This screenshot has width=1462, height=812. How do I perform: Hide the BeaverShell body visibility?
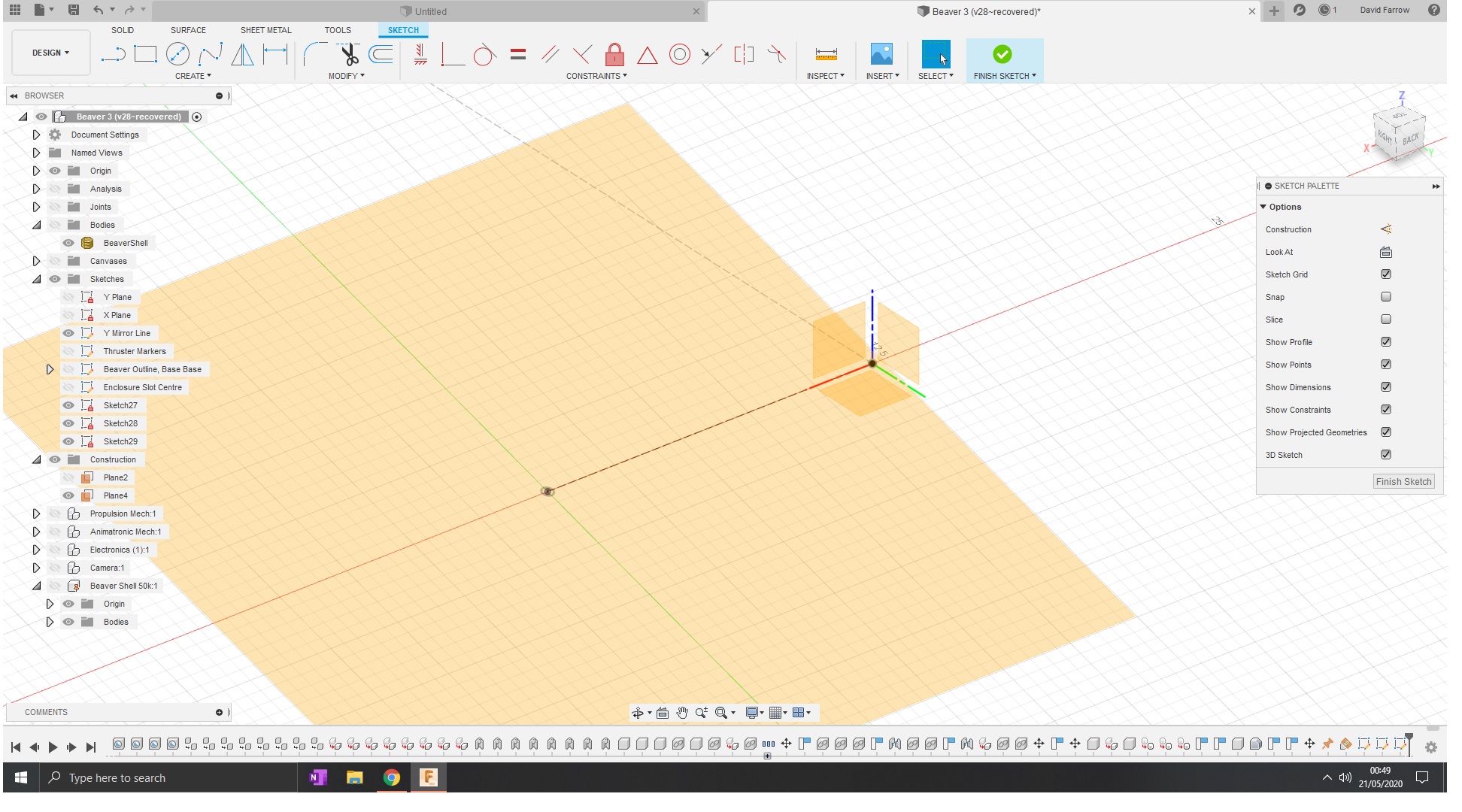[68, 243]
